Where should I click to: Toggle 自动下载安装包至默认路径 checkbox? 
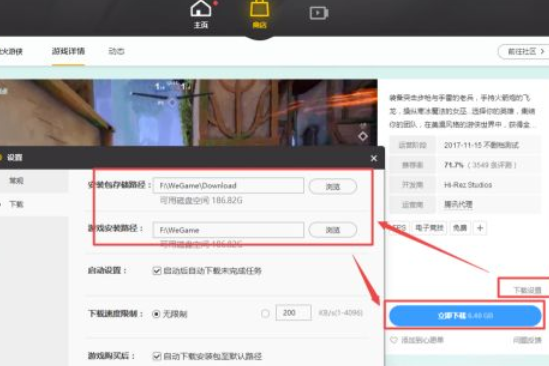tap(157, 356)
